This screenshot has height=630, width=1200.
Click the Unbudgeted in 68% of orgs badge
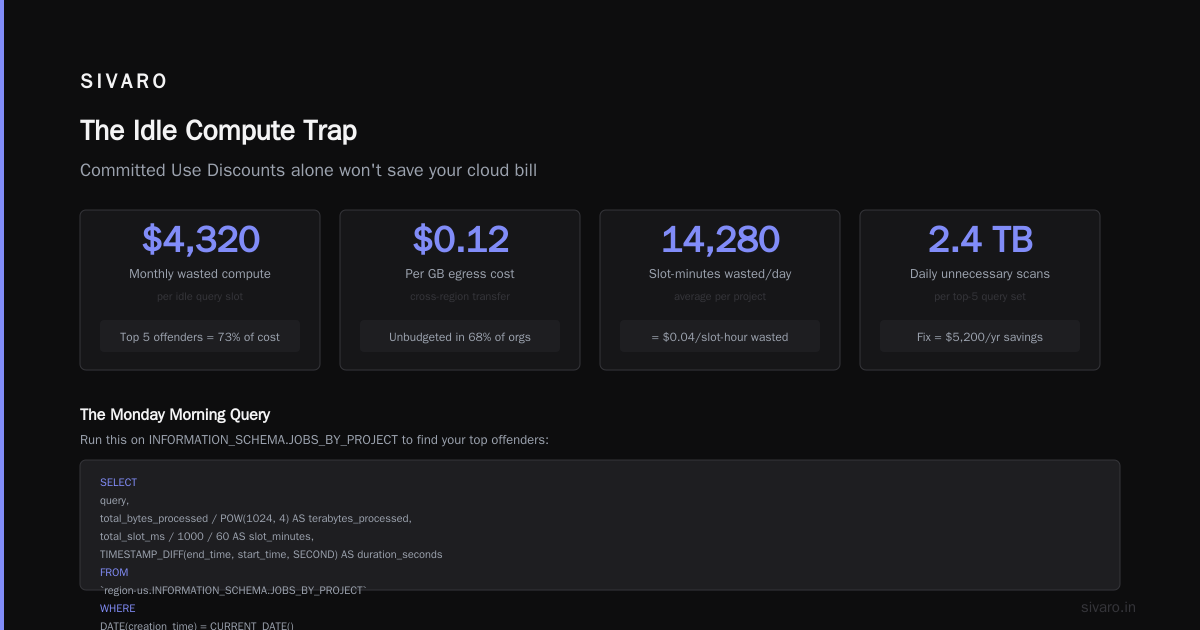coord(460,337)
